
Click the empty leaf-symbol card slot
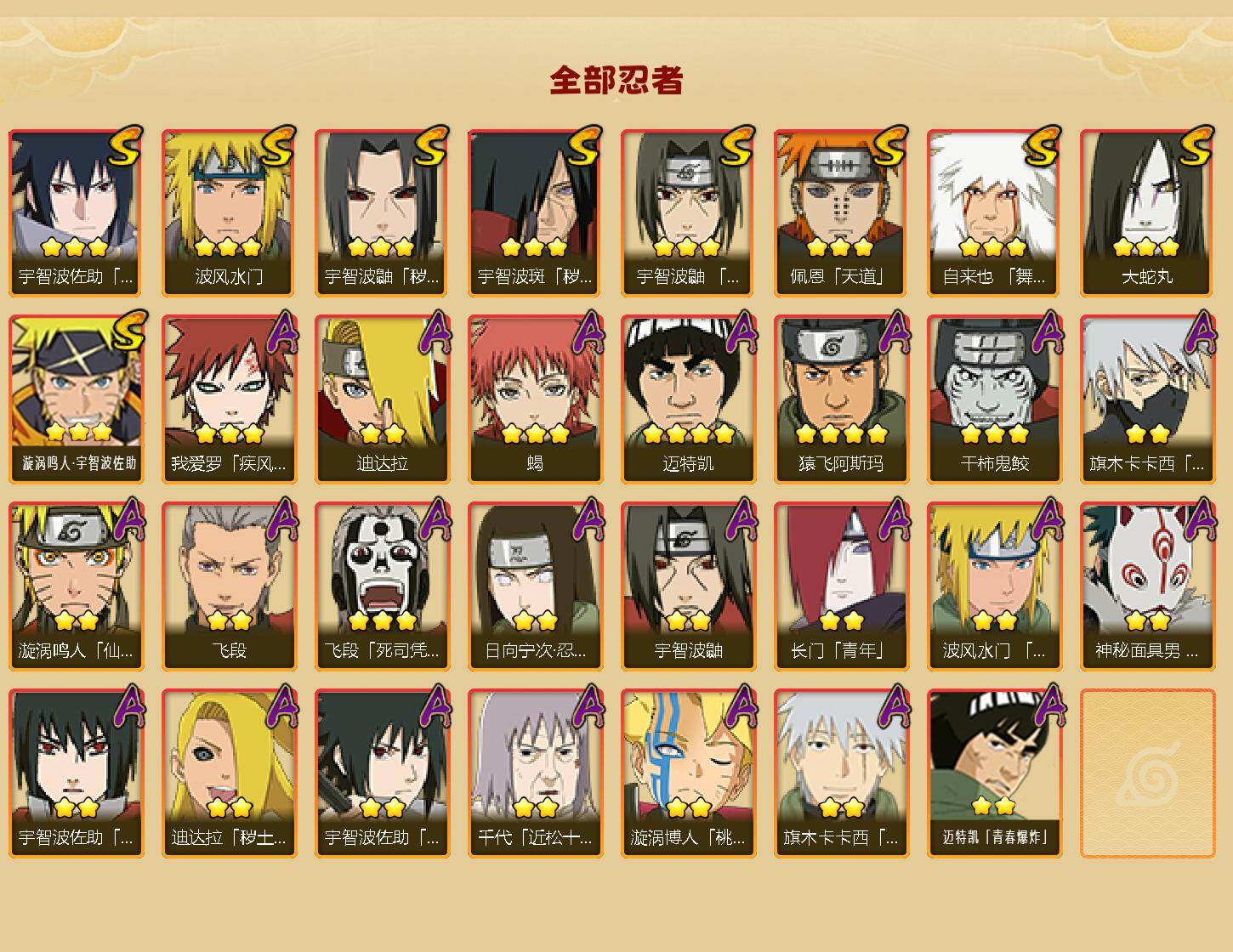tap(1147, 773)
